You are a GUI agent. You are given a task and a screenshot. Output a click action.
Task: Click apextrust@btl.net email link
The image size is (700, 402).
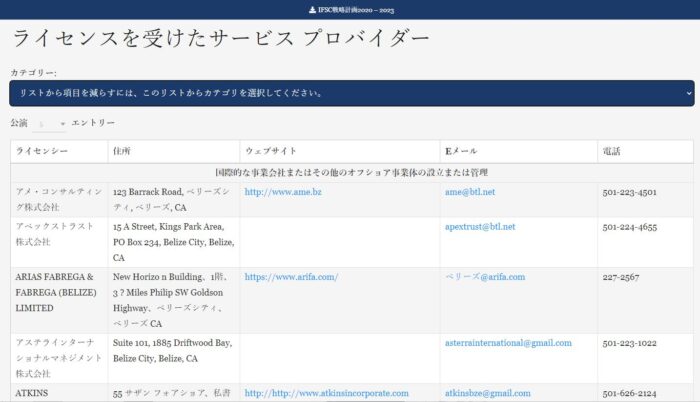coord(480,227)
